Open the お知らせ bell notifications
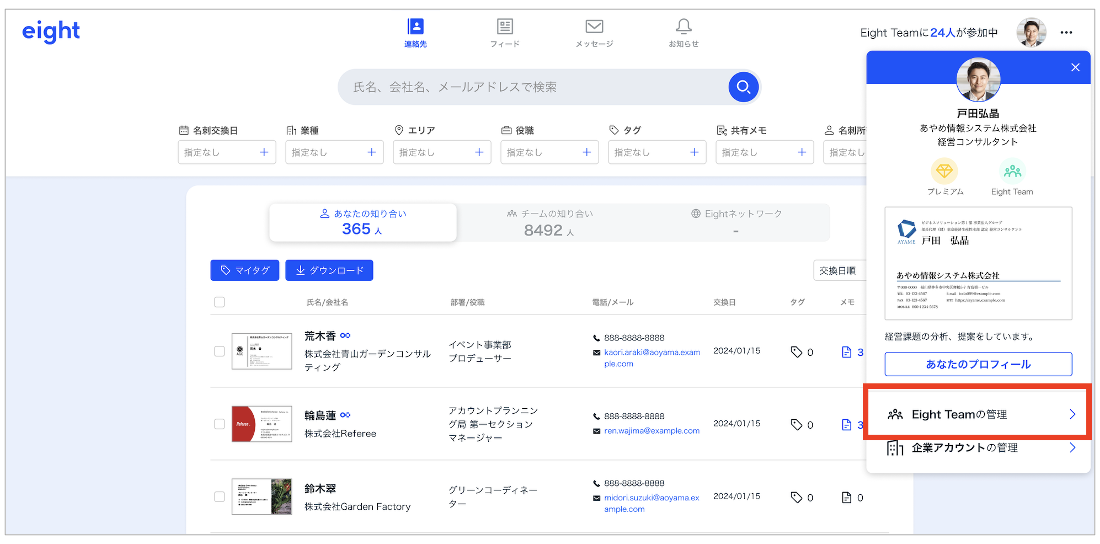1100x544 pixels. pyautogui.click(x=684, y=28)
